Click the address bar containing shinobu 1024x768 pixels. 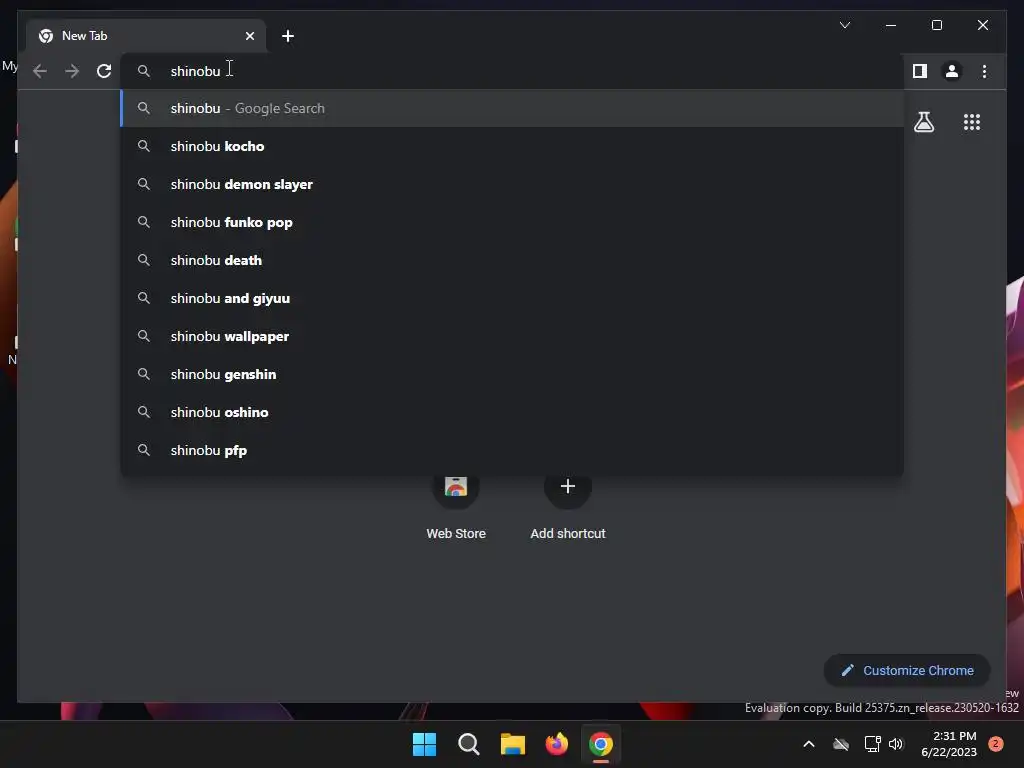click(512, 71)
